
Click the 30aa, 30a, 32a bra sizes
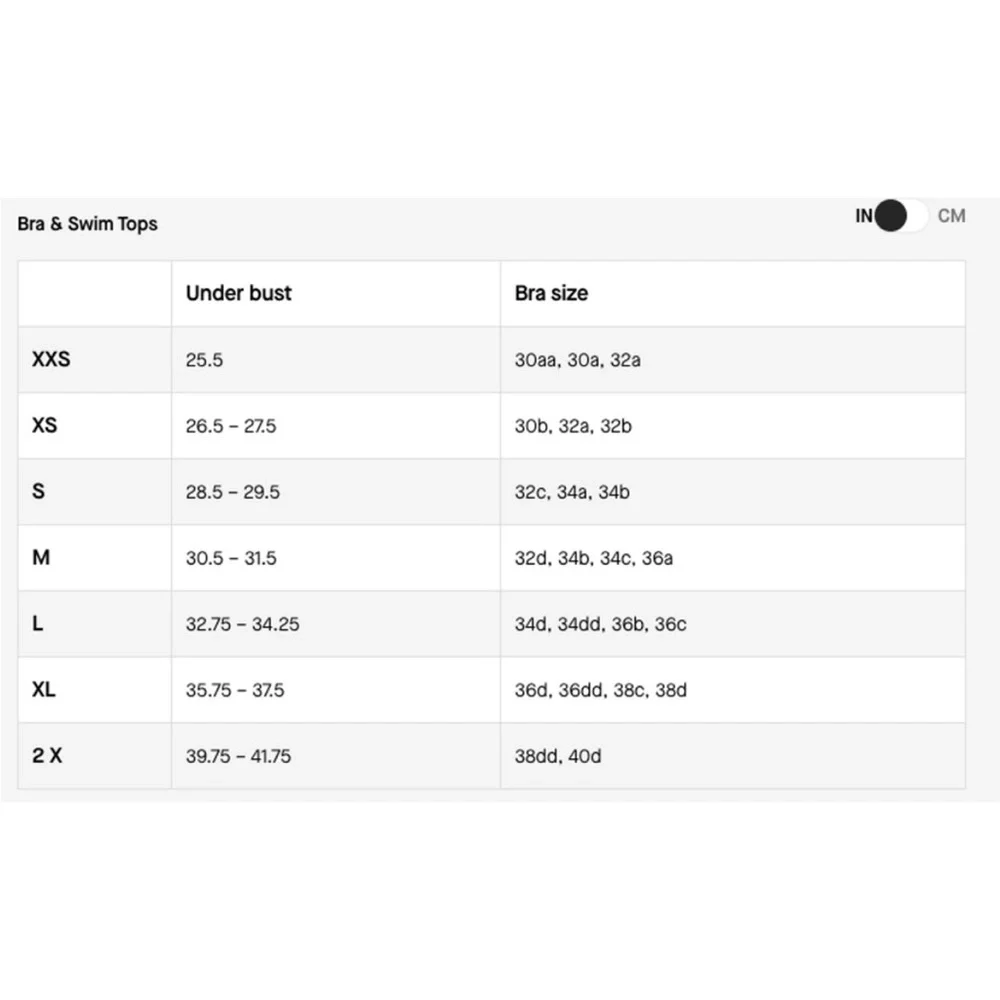pos(577,360)
